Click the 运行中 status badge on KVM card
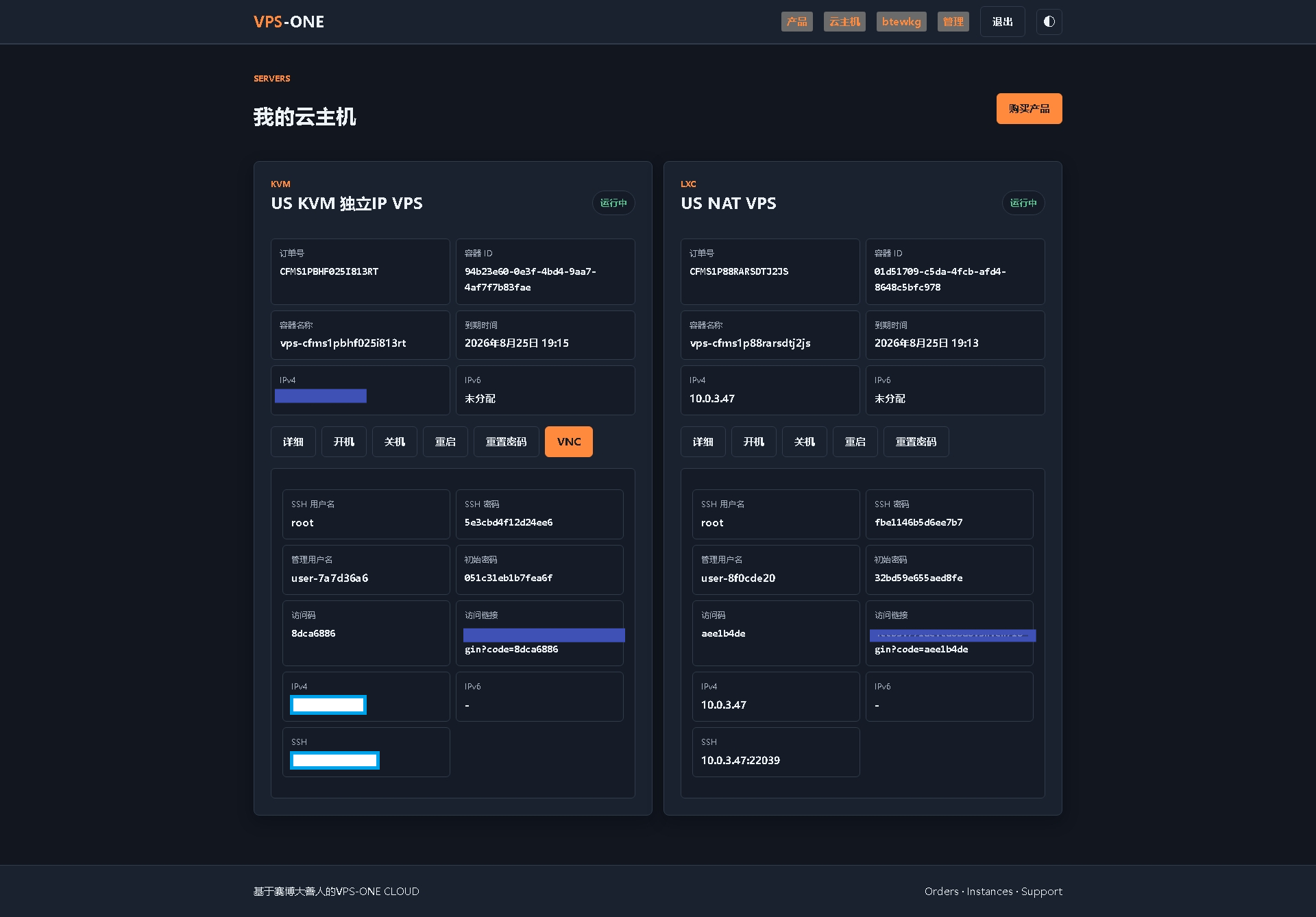This screenshot has width=1316, height=917. click(613, 203)
